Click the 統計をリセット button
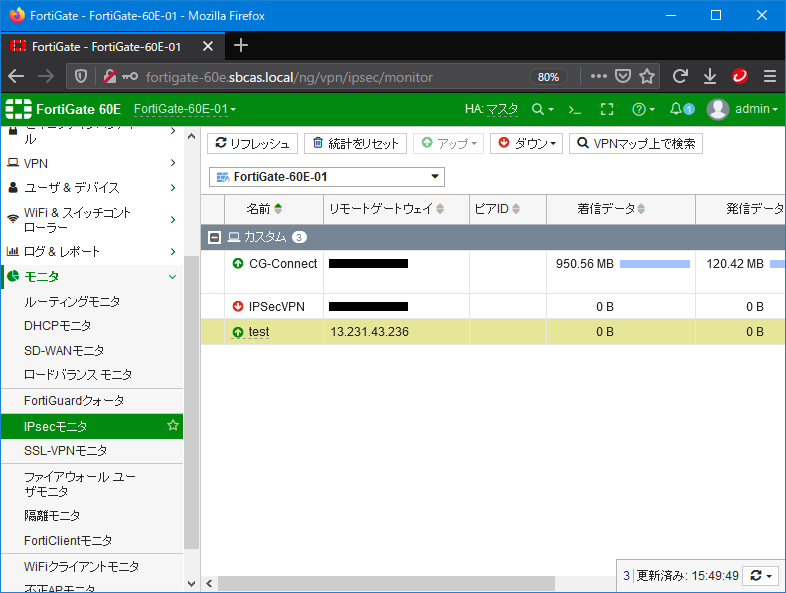The image size is (786, 593). tap(355, 143)
